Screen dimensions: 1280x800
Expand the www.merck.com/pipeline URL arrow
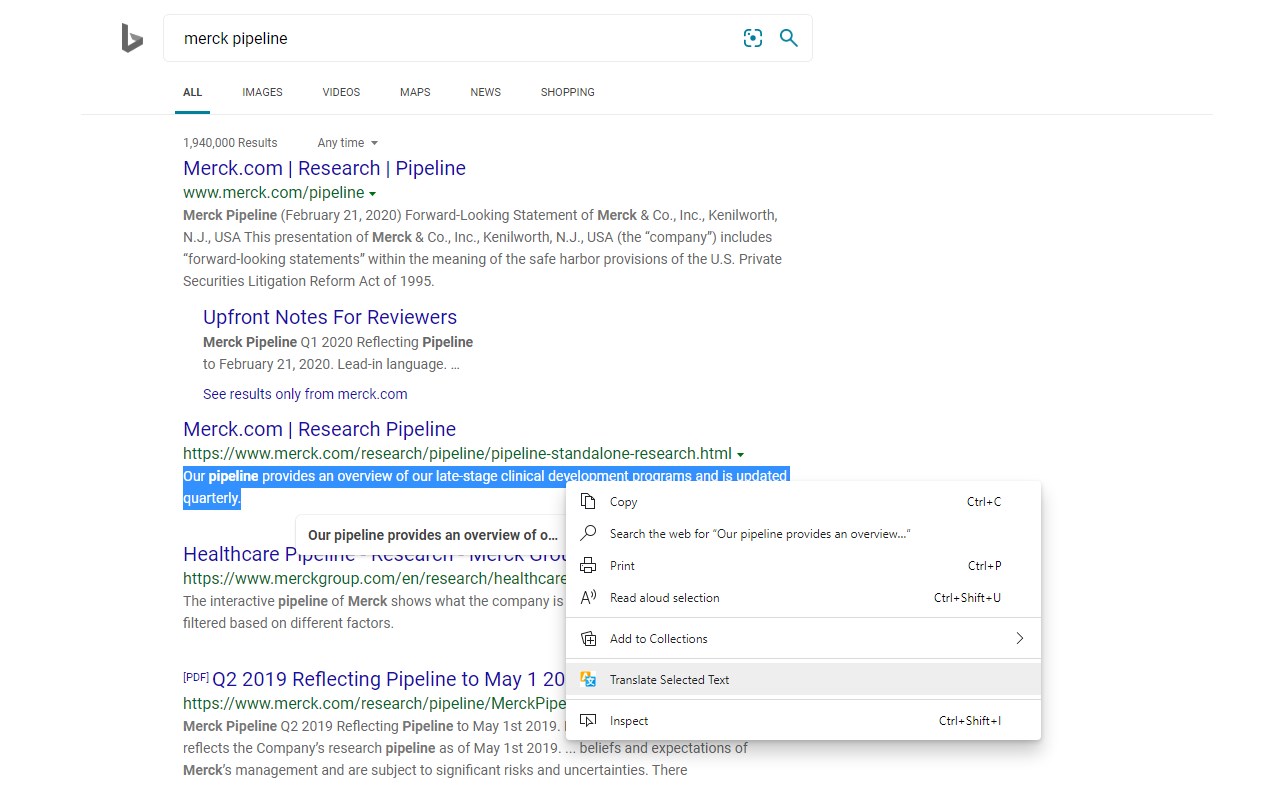coord(372,193)
